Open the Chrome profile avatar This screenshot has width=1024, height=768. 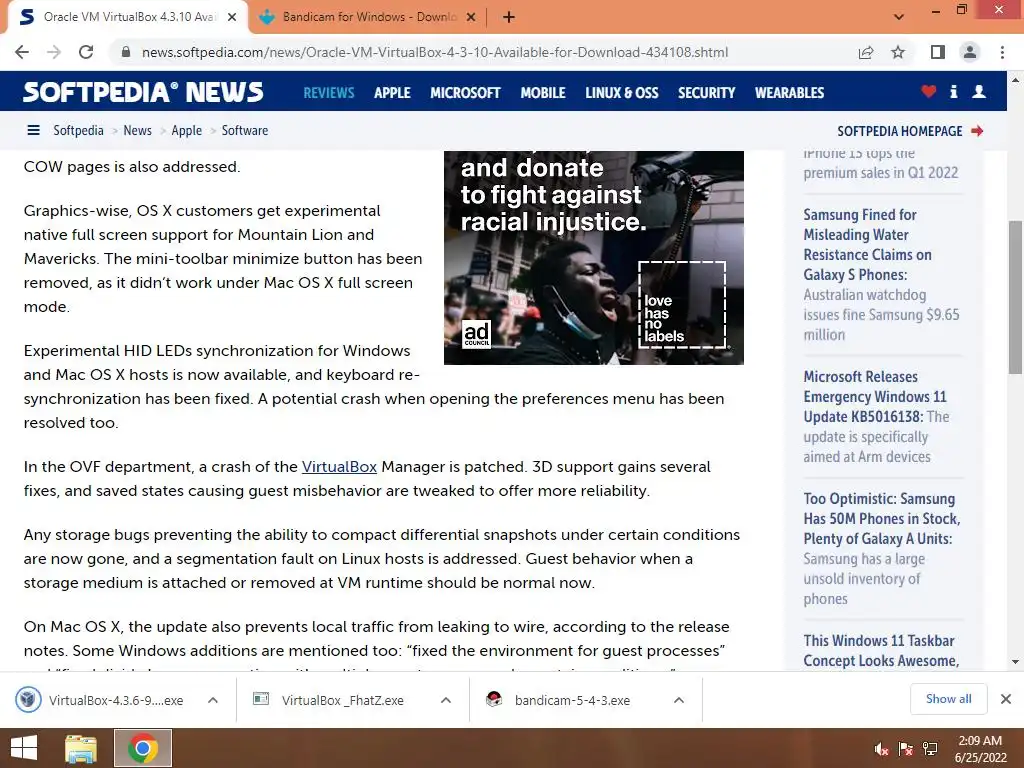[x=970, y=52]
